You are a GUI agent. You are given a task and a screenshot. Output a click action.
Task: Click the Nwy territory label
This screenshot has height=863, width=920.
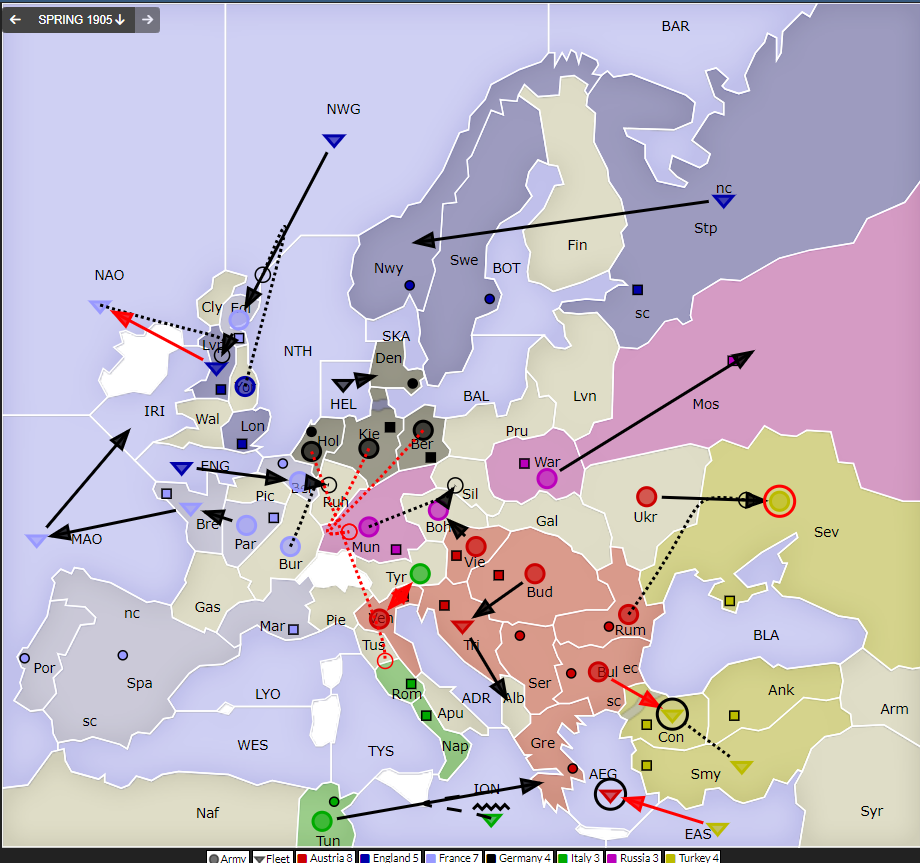point(388,268)
